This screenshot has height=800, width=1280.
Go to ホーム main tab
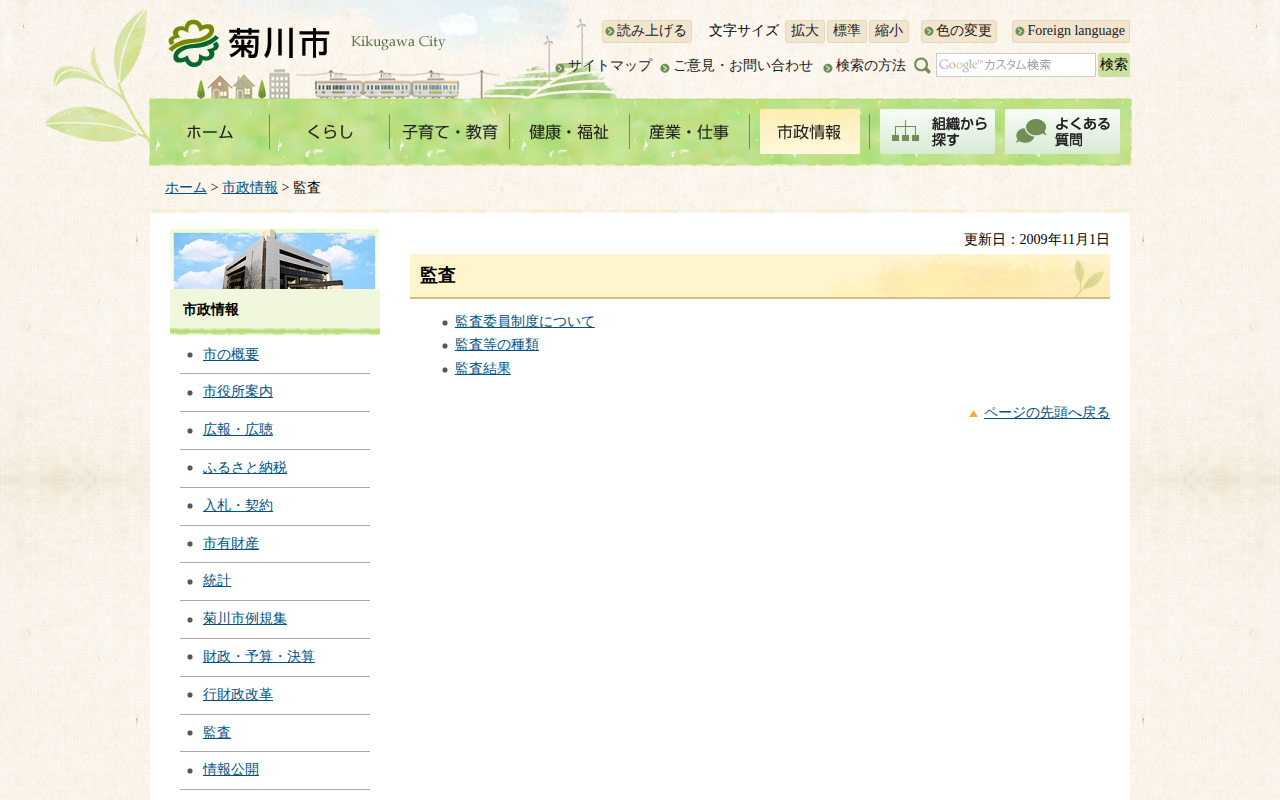210,132
